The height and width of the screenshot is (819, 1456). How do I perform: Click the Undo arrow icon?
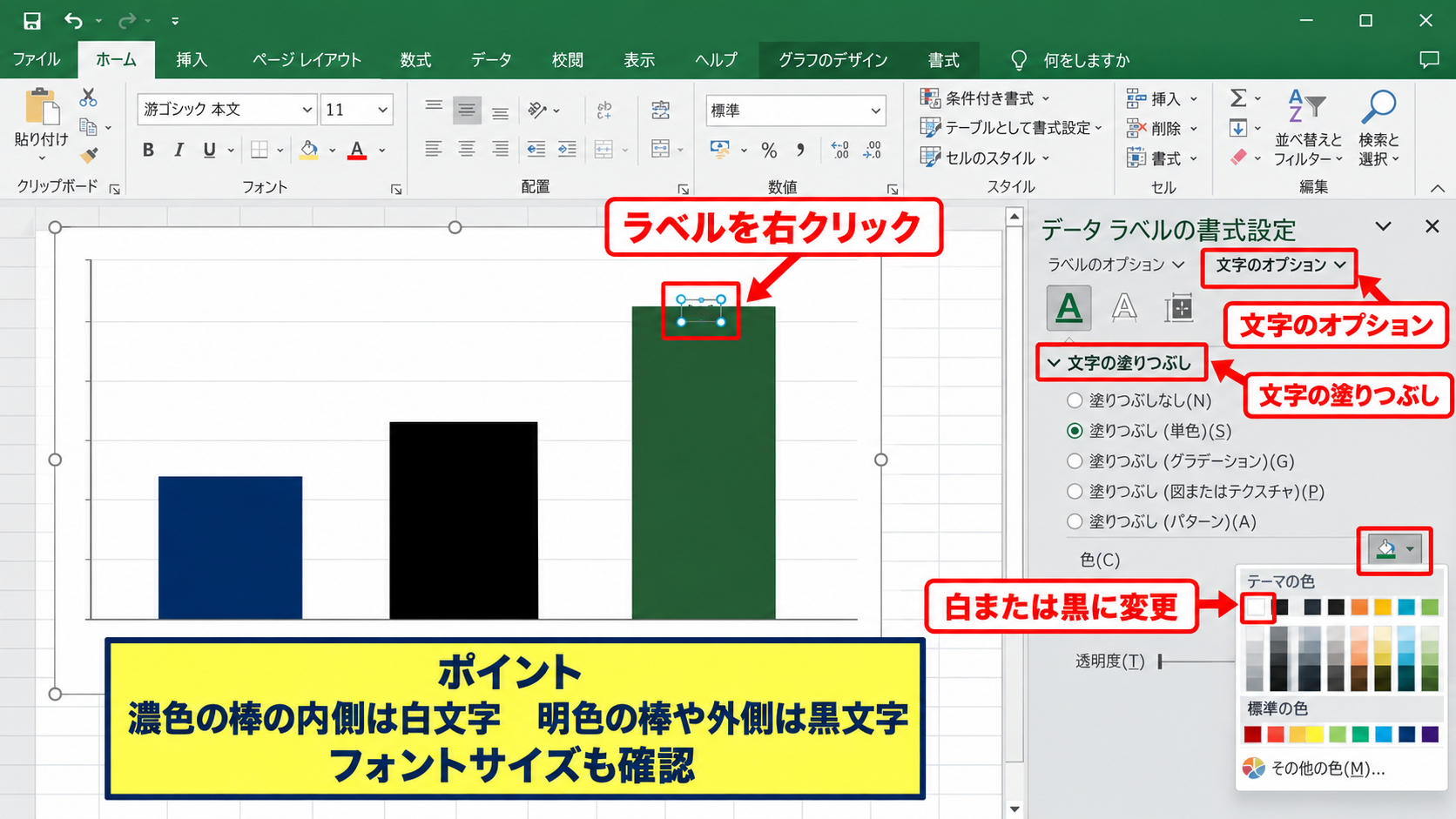74,20
